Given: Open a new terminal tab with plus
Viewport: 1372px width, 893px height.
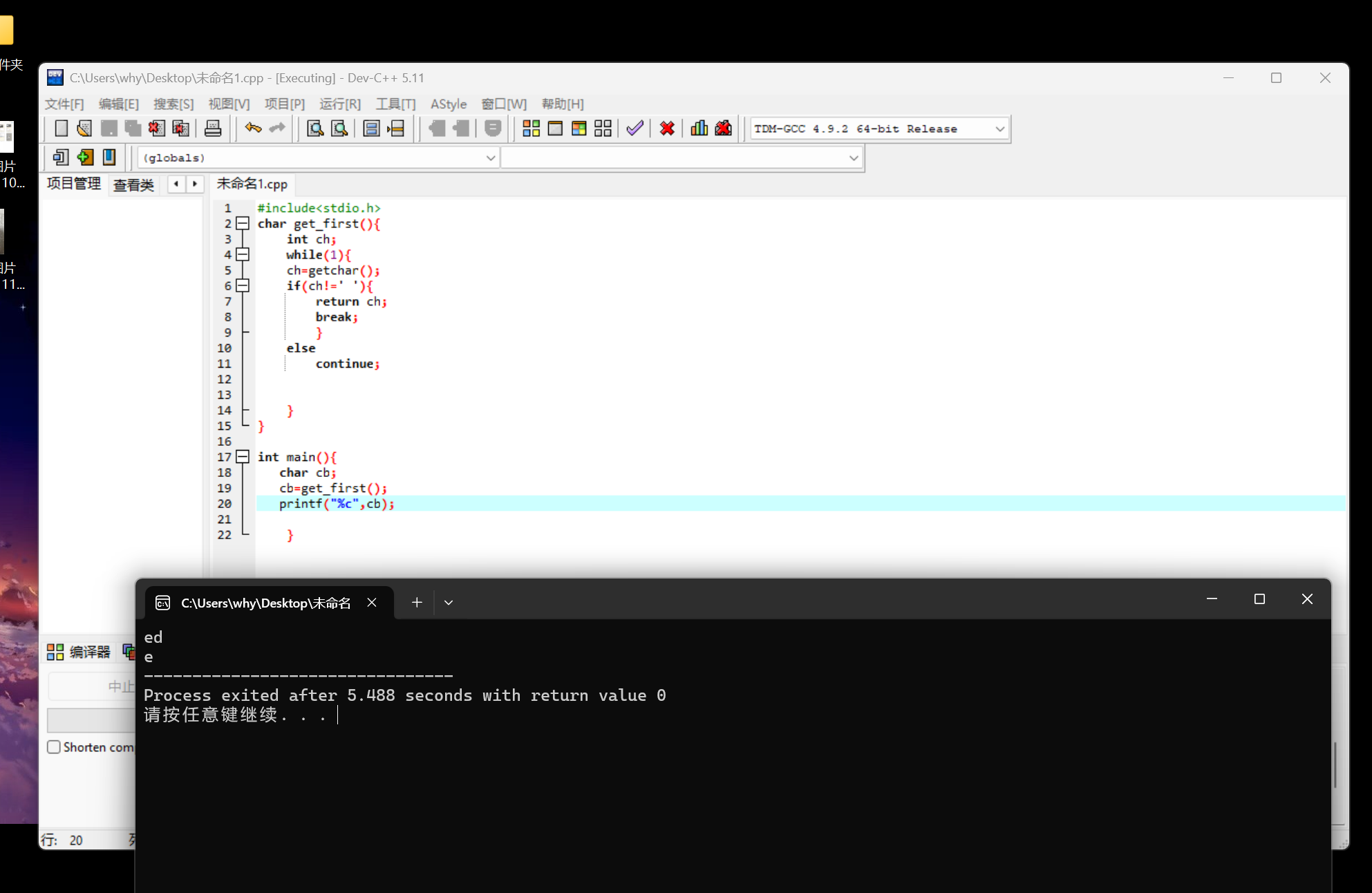Looking at the screenshot, I should [x=417, y=603].
